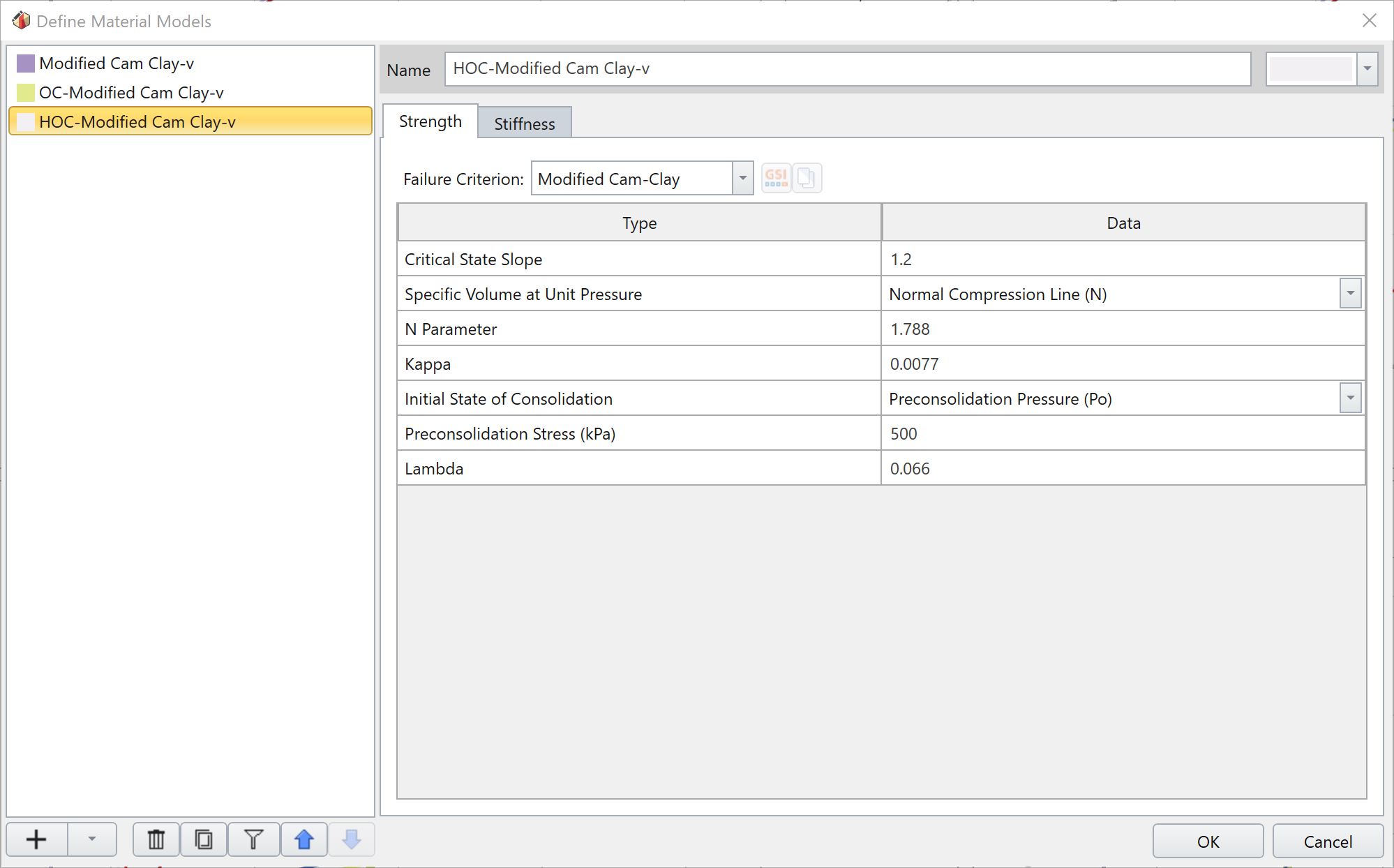Image resolution: width=1394 pixels, height=868 pixels.
Task: Open the material filter funnel icon
Action: (253, 839)
